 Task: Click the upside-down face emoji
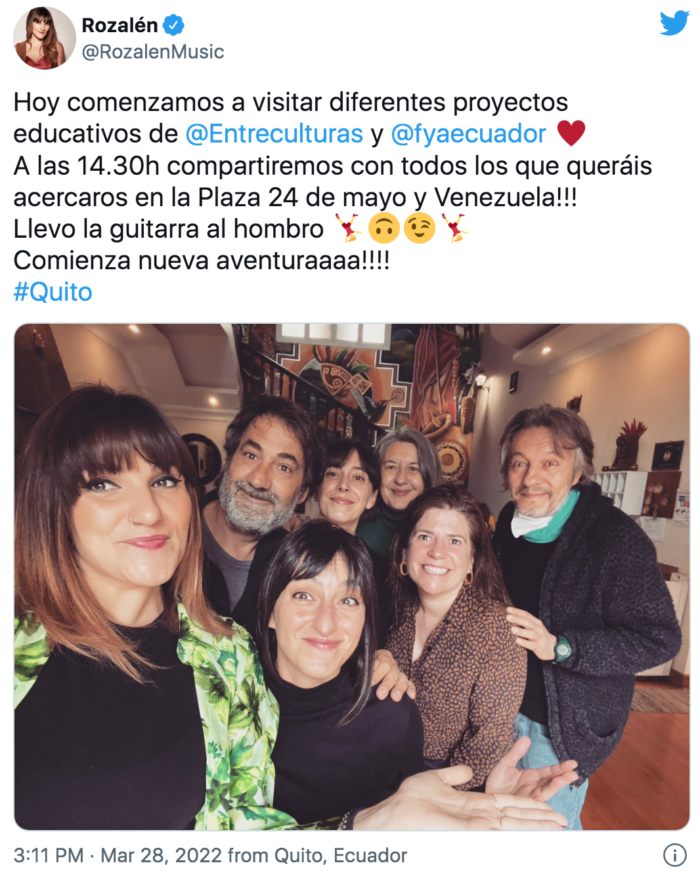pos(384,228)
